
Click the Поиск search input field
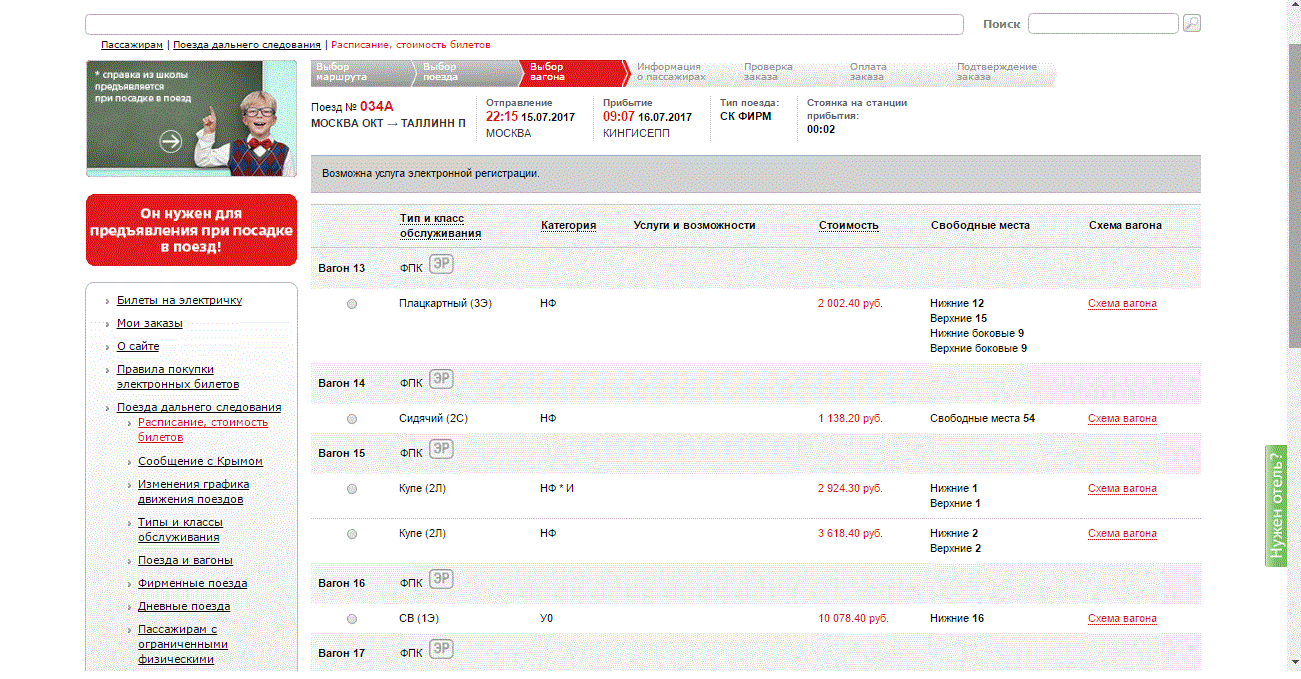[x=1102, y=23]
